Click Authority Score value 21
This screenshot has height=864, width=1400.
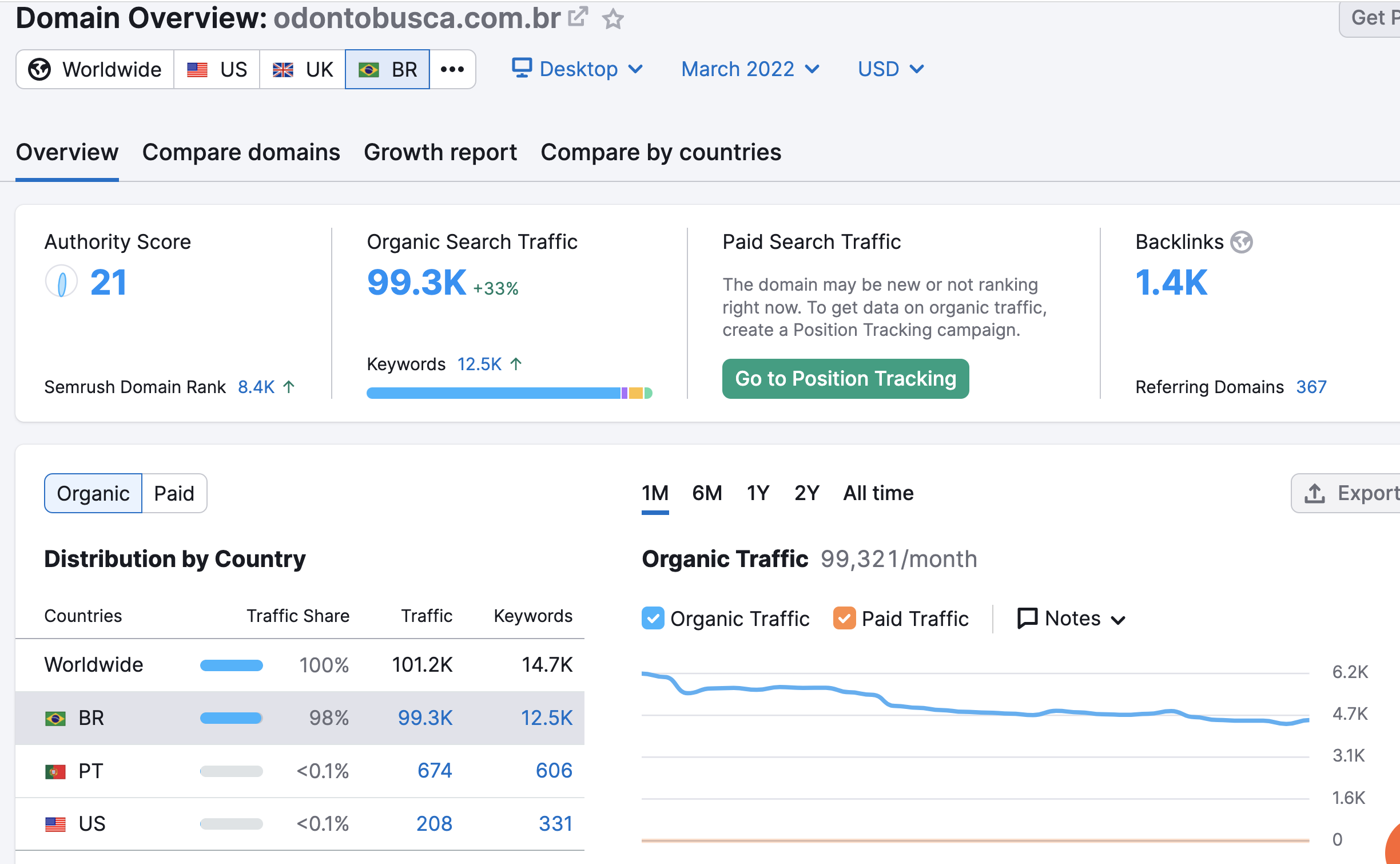click(x=108, y=282)
